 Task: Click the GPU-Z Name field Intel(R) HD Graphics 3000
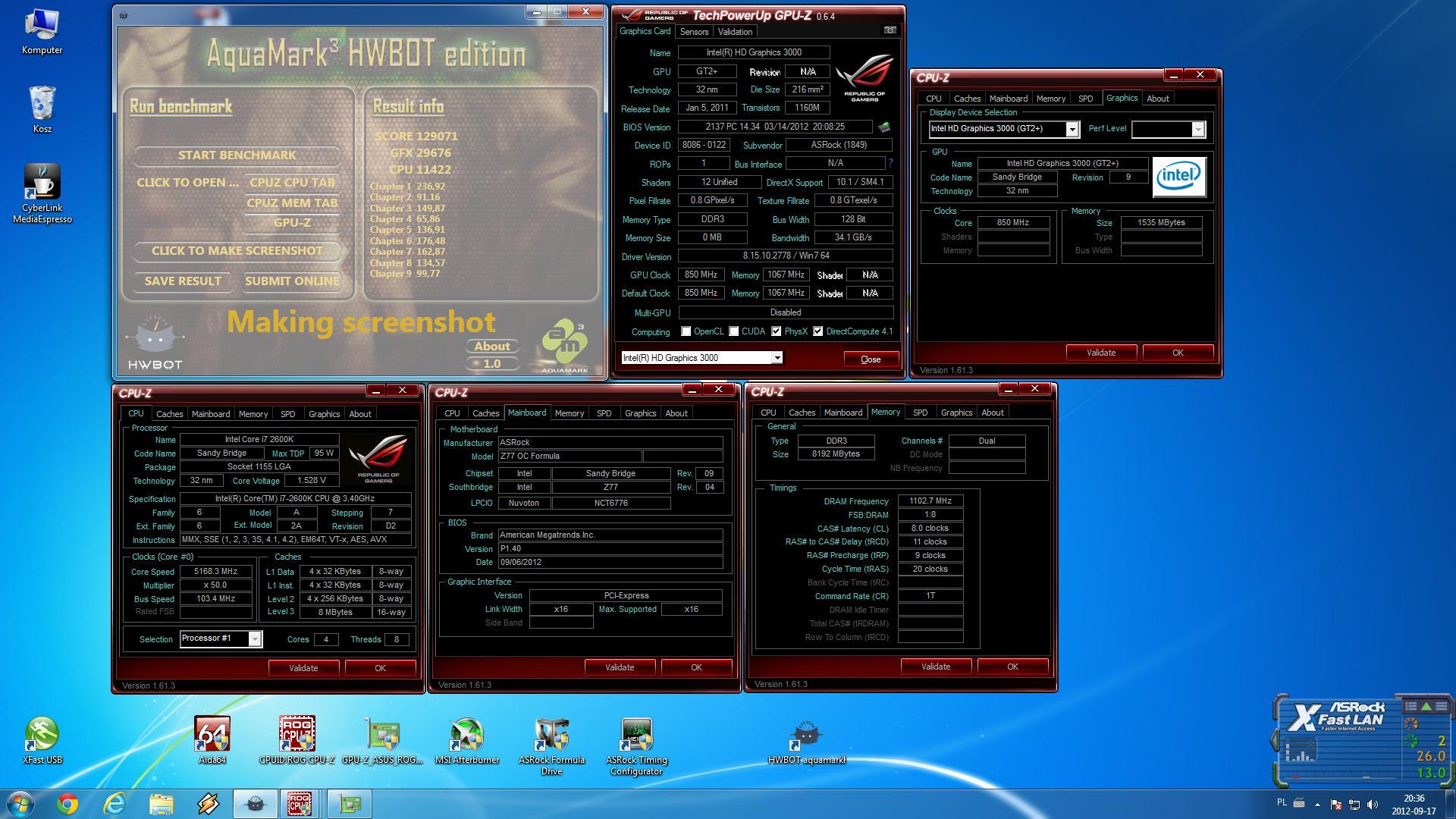(x=754, y=52)
